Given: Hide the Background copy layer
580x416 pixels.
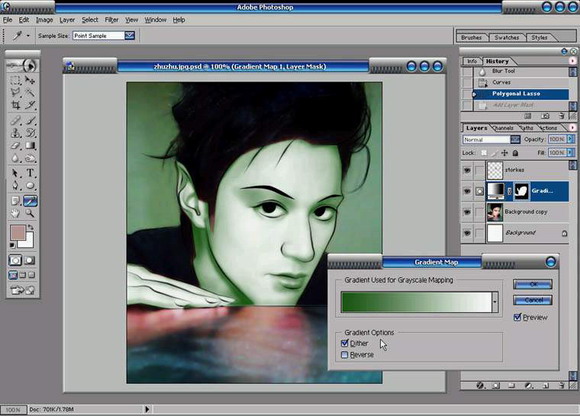Looking at the screenshot, I should [467, 212].
